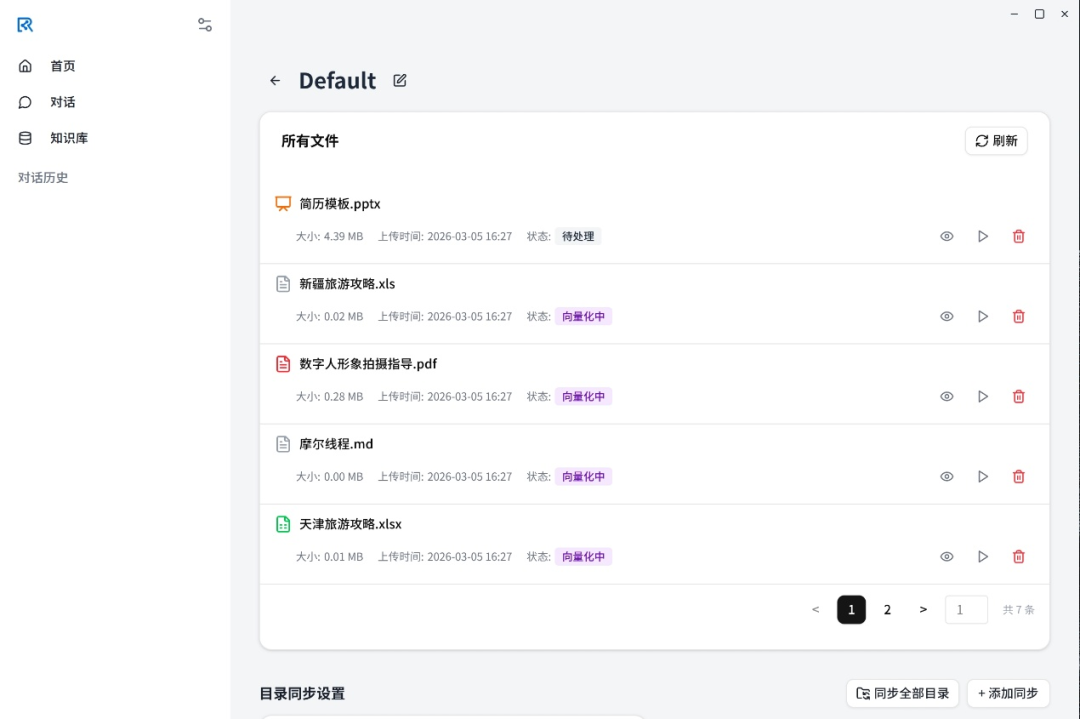Click 向量化中 status of 新疆旅游攻略.xls
Viewport: 1080px width, 719px height.
(583, 316)
